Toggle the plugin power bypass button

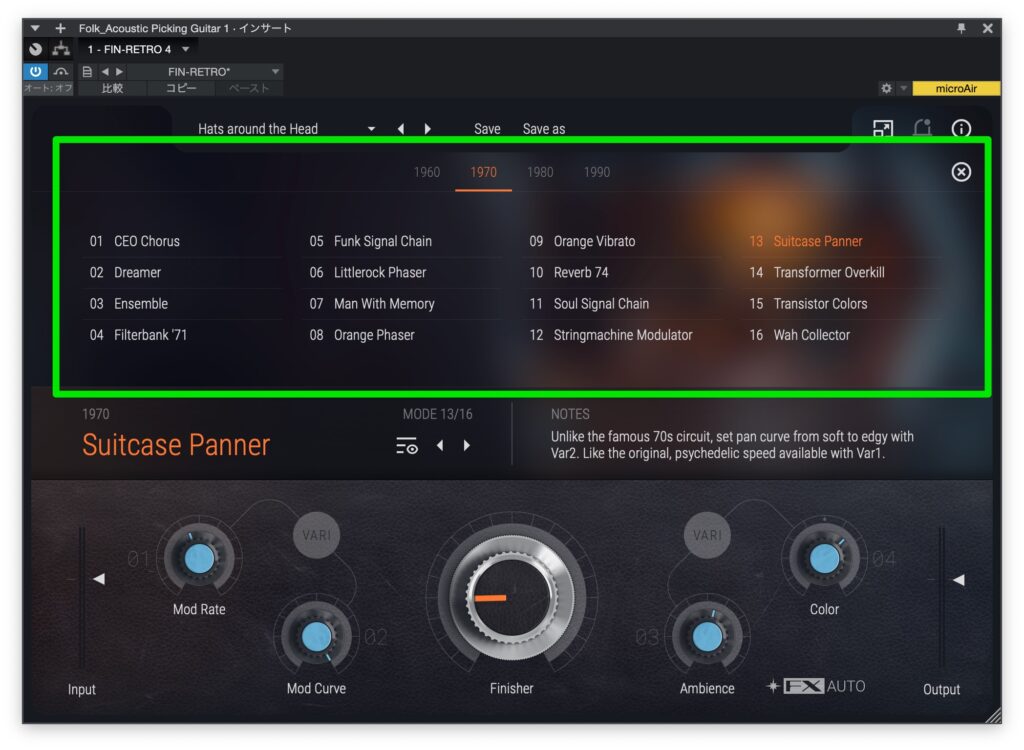[x=35, y=72]
